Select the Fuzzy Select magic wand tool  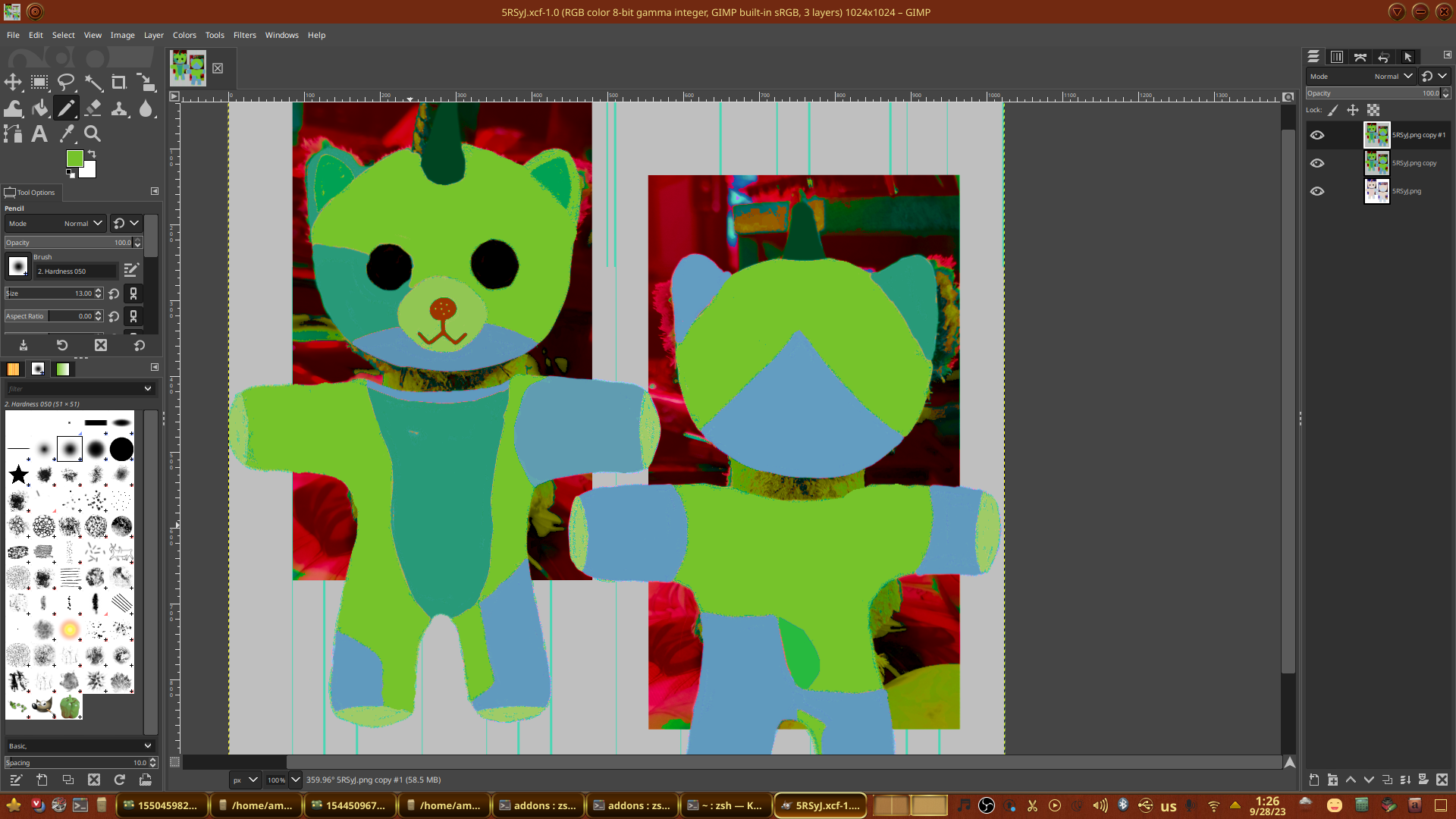point(93,83)
